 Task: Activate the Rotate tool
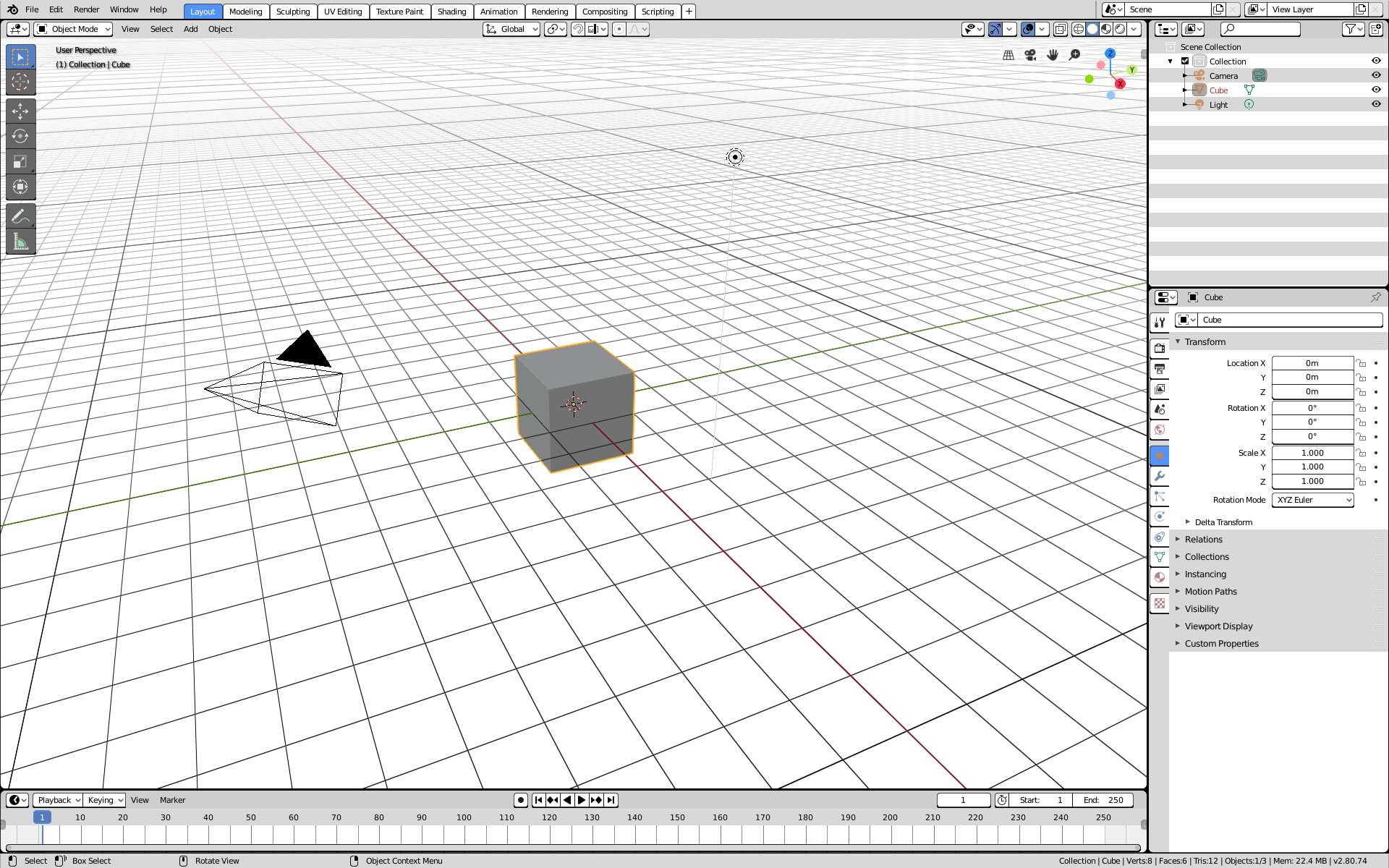[x=20, y=136]
